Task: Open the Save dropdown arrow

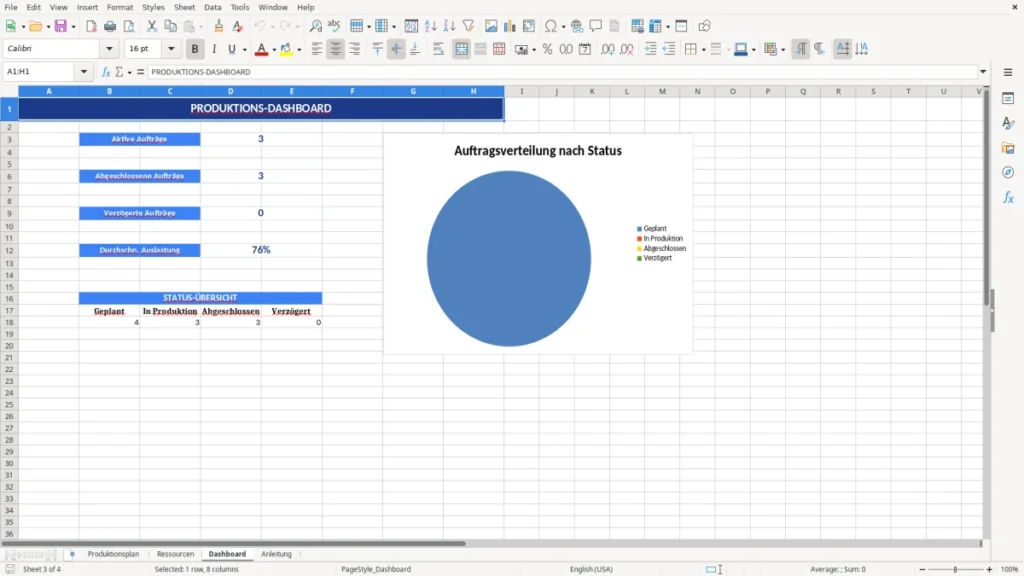Action: coord(73,27)
